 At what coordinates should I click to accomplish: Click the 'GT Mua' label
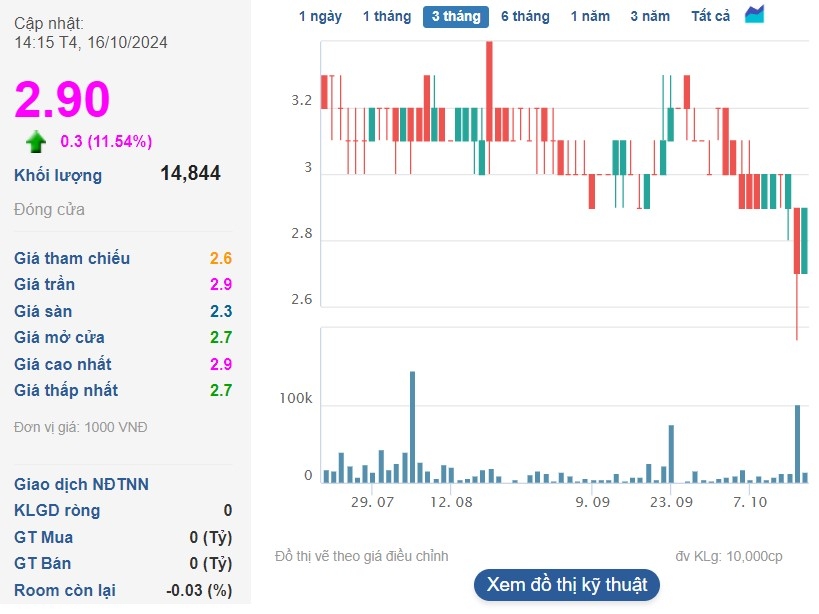coord(43,537)
